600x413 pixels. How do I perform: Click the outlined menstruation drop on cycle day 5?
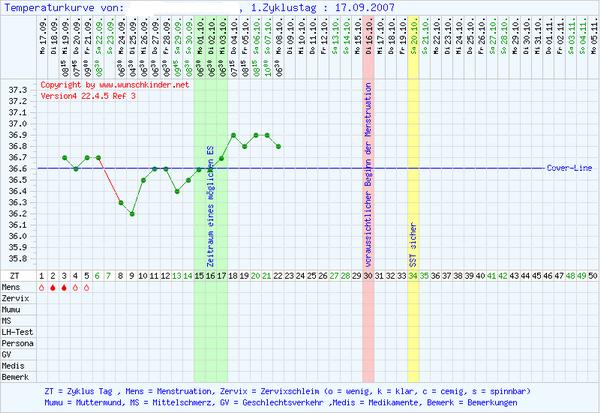coord(87,287)
